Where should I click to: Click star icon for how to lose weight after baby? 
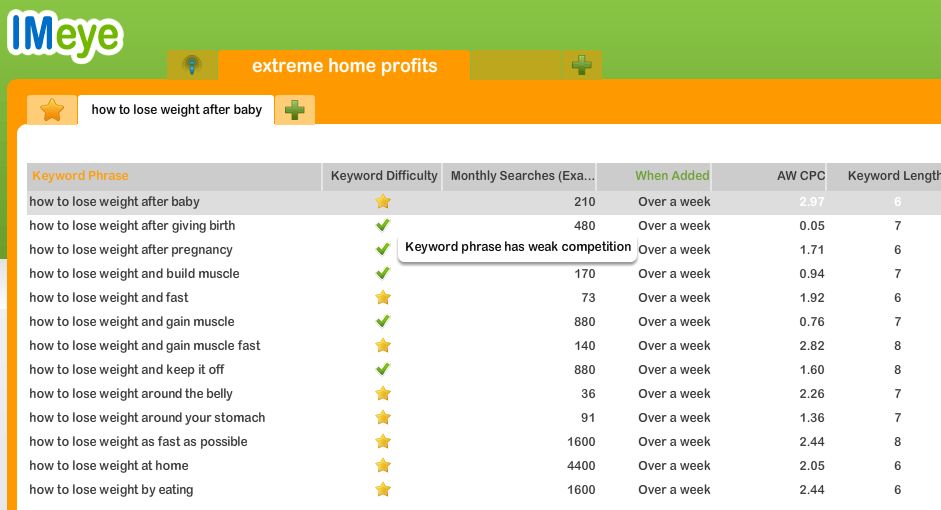(383, 202)
